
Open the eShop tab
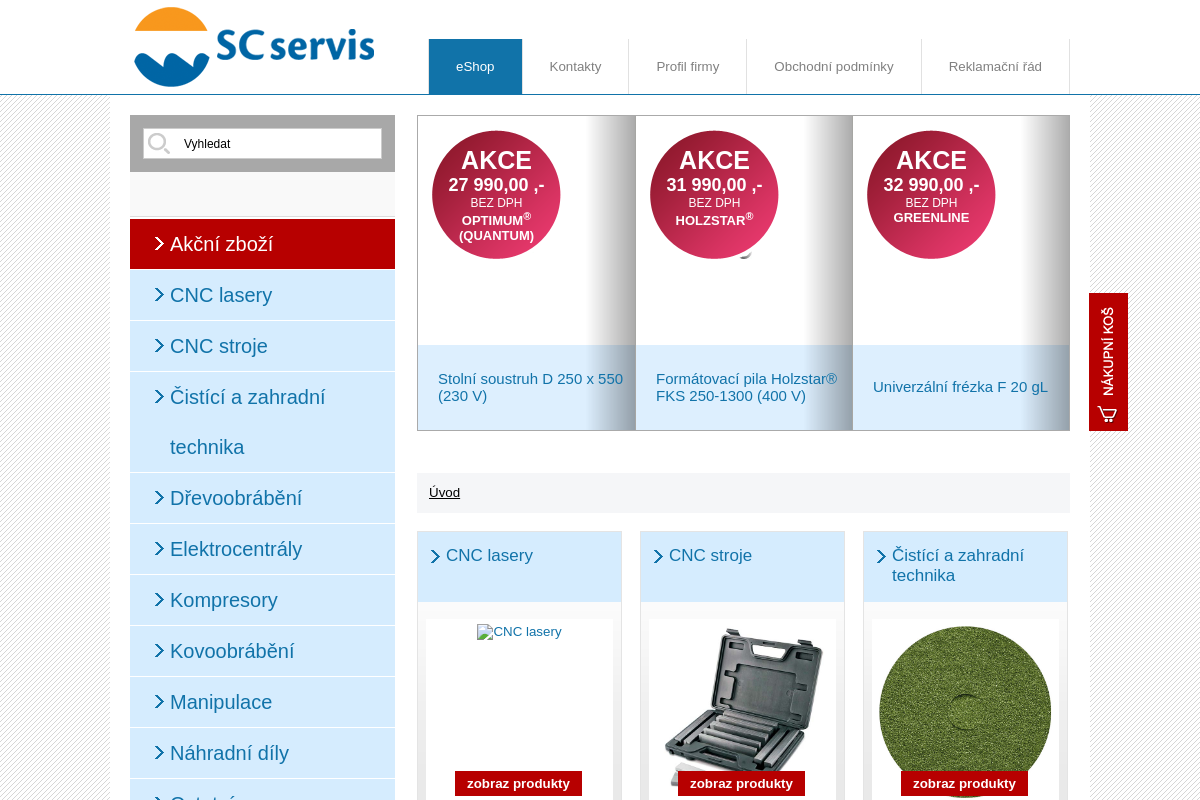coord(475,67)
